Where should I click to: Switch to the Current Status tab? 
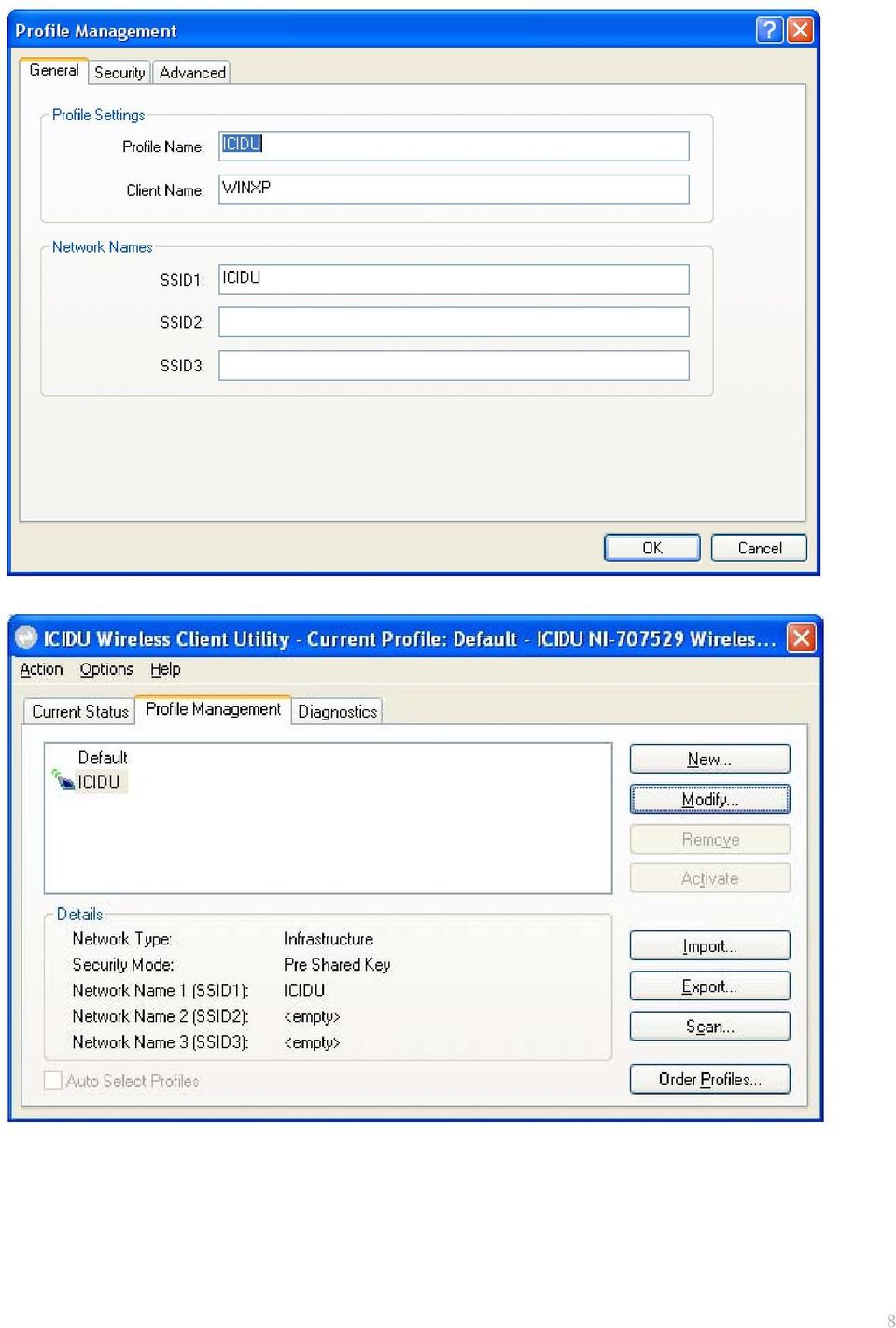[x=80, y=711]
